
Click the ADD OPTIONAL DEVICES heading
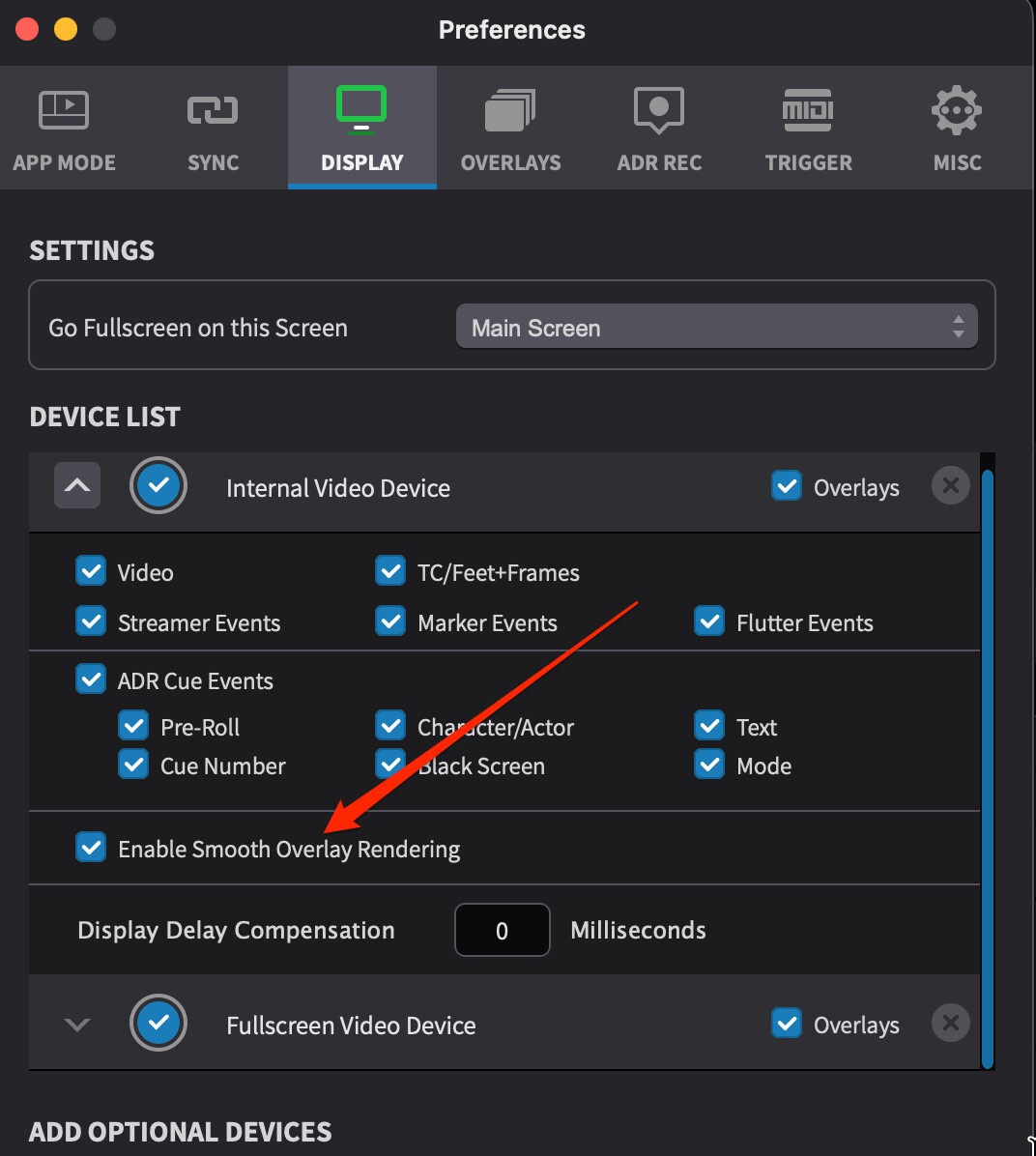click(x=181, y=1132)
